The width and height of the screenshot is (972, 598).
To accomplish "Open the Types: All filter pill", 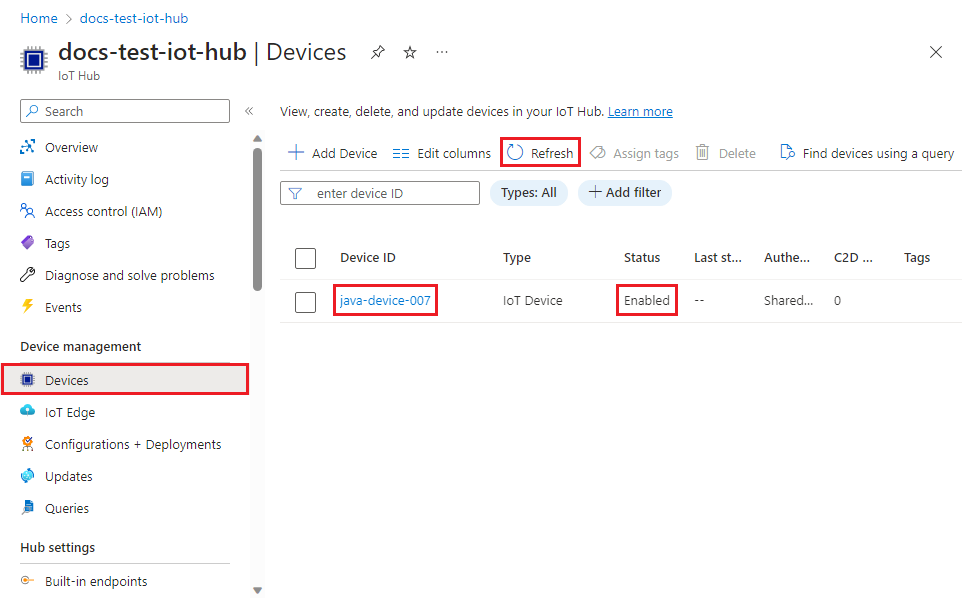I will tap(529, 193).
